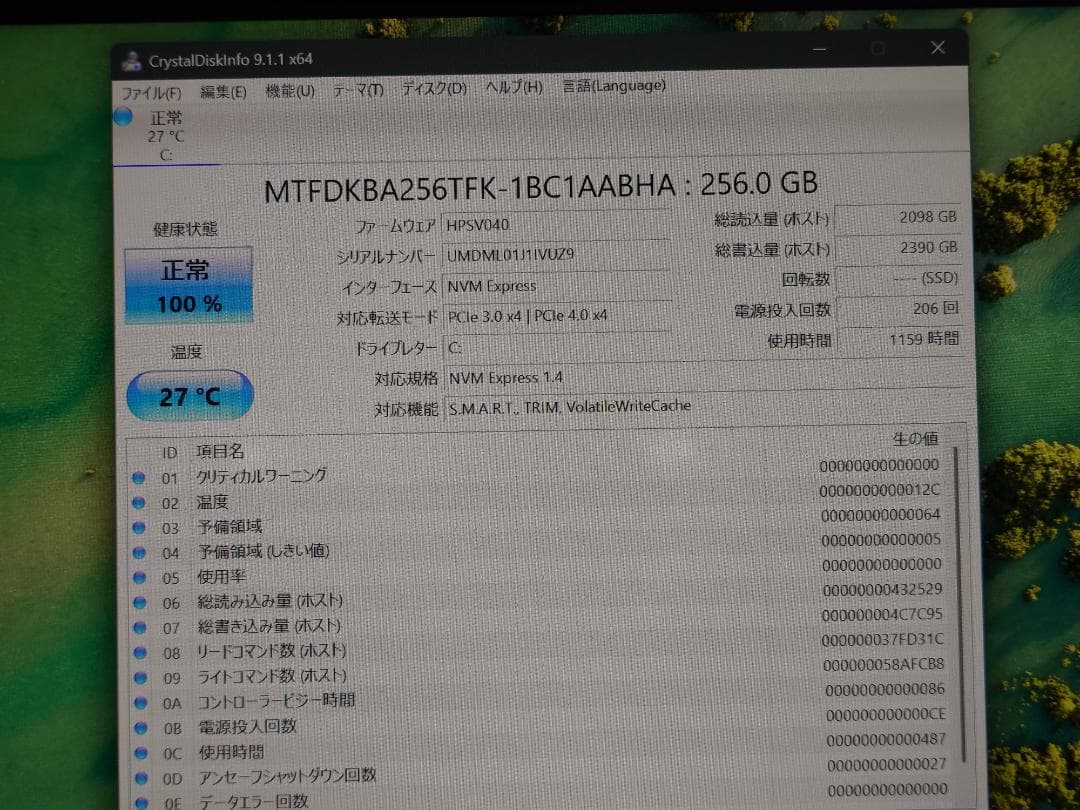Open the ファイル(F) menu

point(151,91)
